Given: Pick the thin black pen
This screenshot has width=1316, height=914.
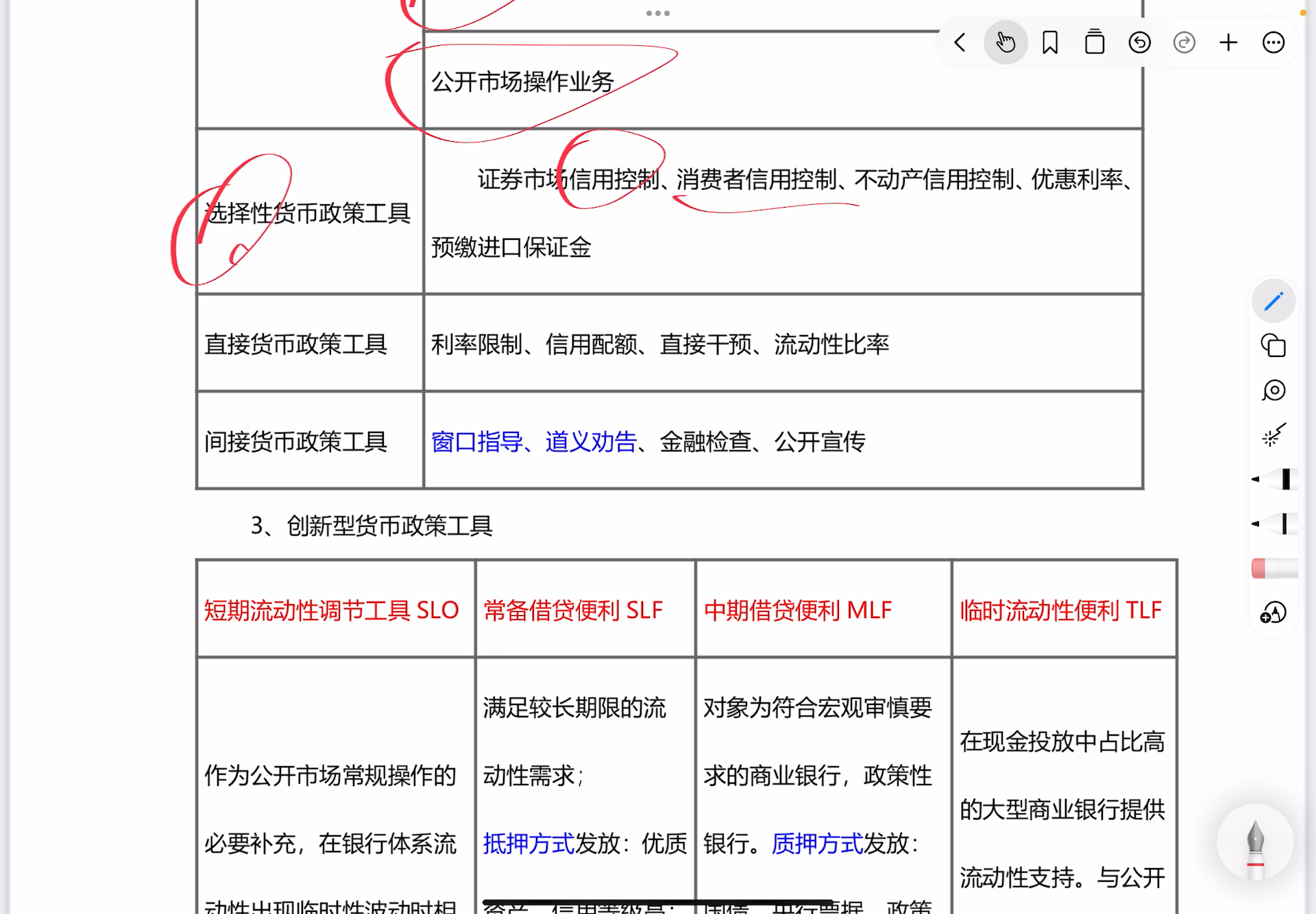Looking at the screenshot, I should coord(1274,523).
